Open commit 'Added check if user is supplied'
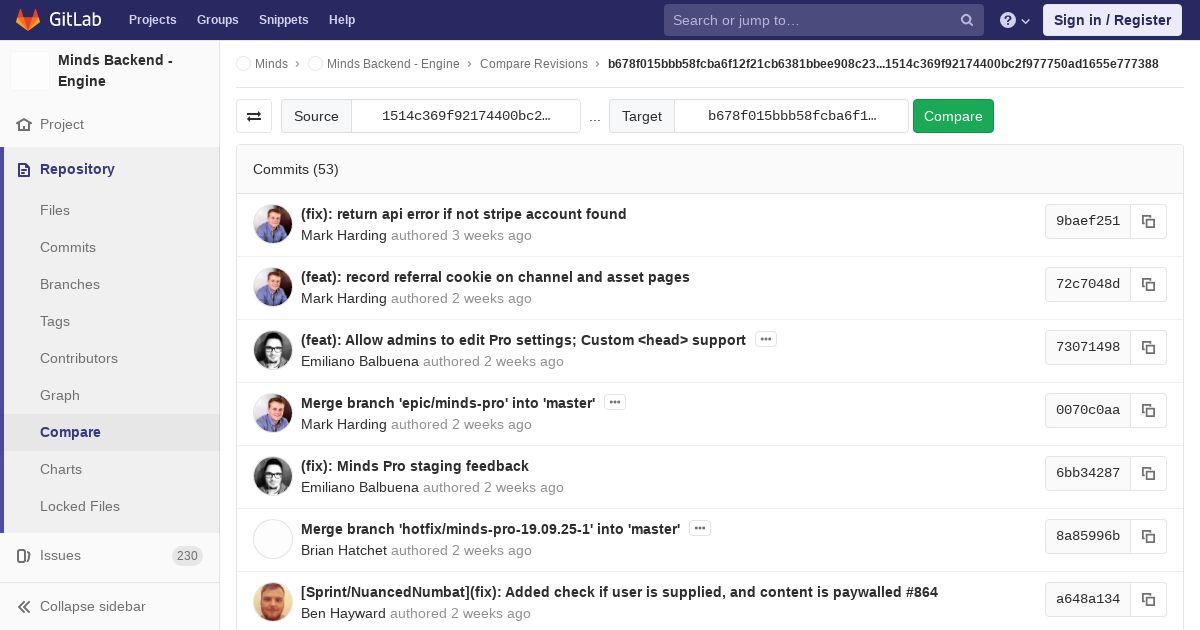Screen dimensions: 1200x630 click(x=619, y=592)
